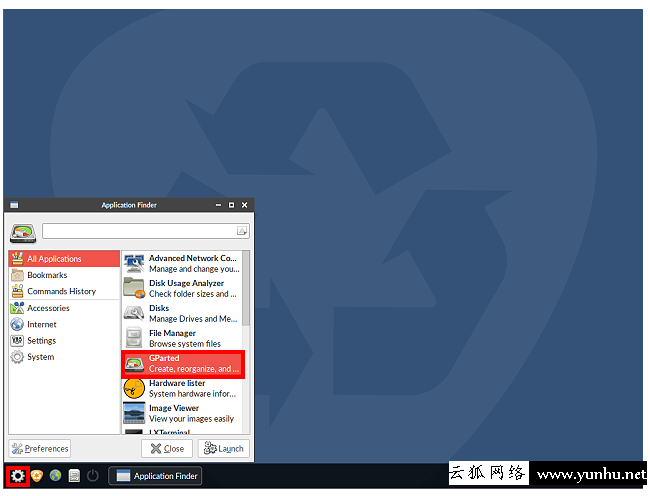Click the orange shield taskbar icon
This screenshot has width=650, height=496.
tap(37, 476)
